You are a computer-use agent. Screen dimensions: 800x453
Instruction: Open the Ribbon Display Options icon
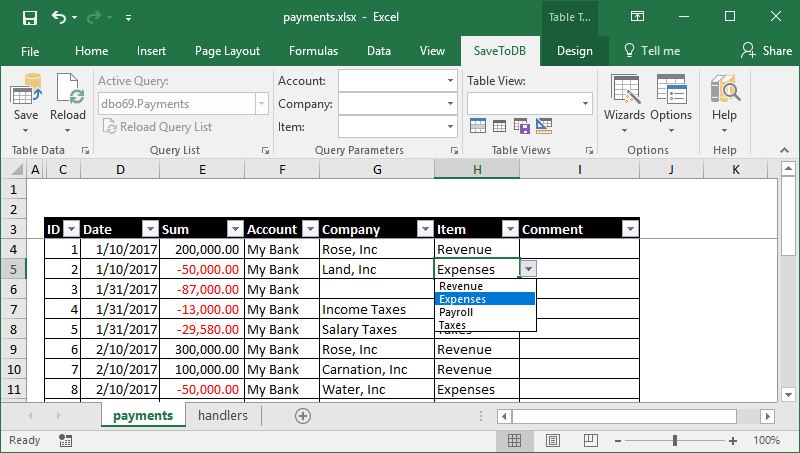pyautogui.click(x=637, y=17)
